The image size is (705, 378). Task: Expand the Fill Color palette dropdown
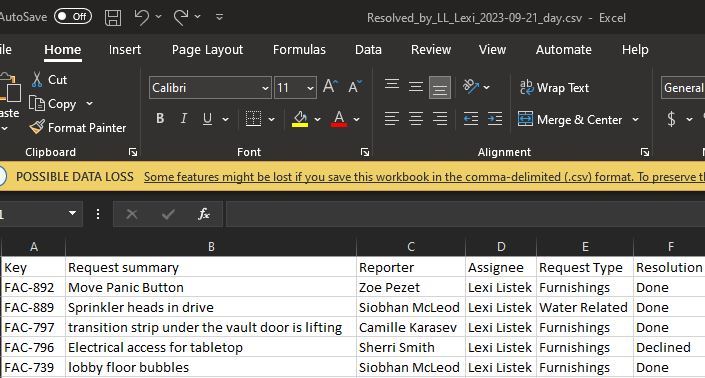click(x=317, y=119)
